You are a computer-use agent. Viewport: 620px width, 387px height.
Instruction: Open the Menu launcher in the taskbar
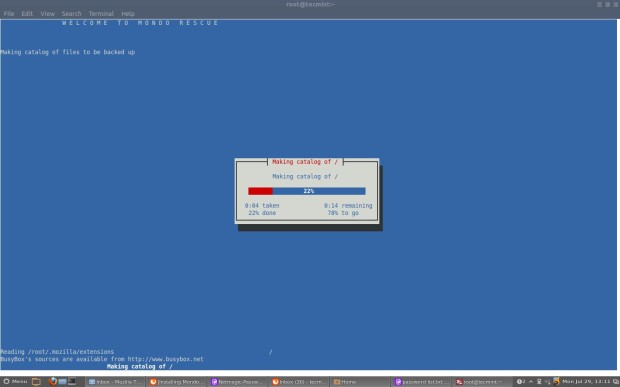click(15, 381)
